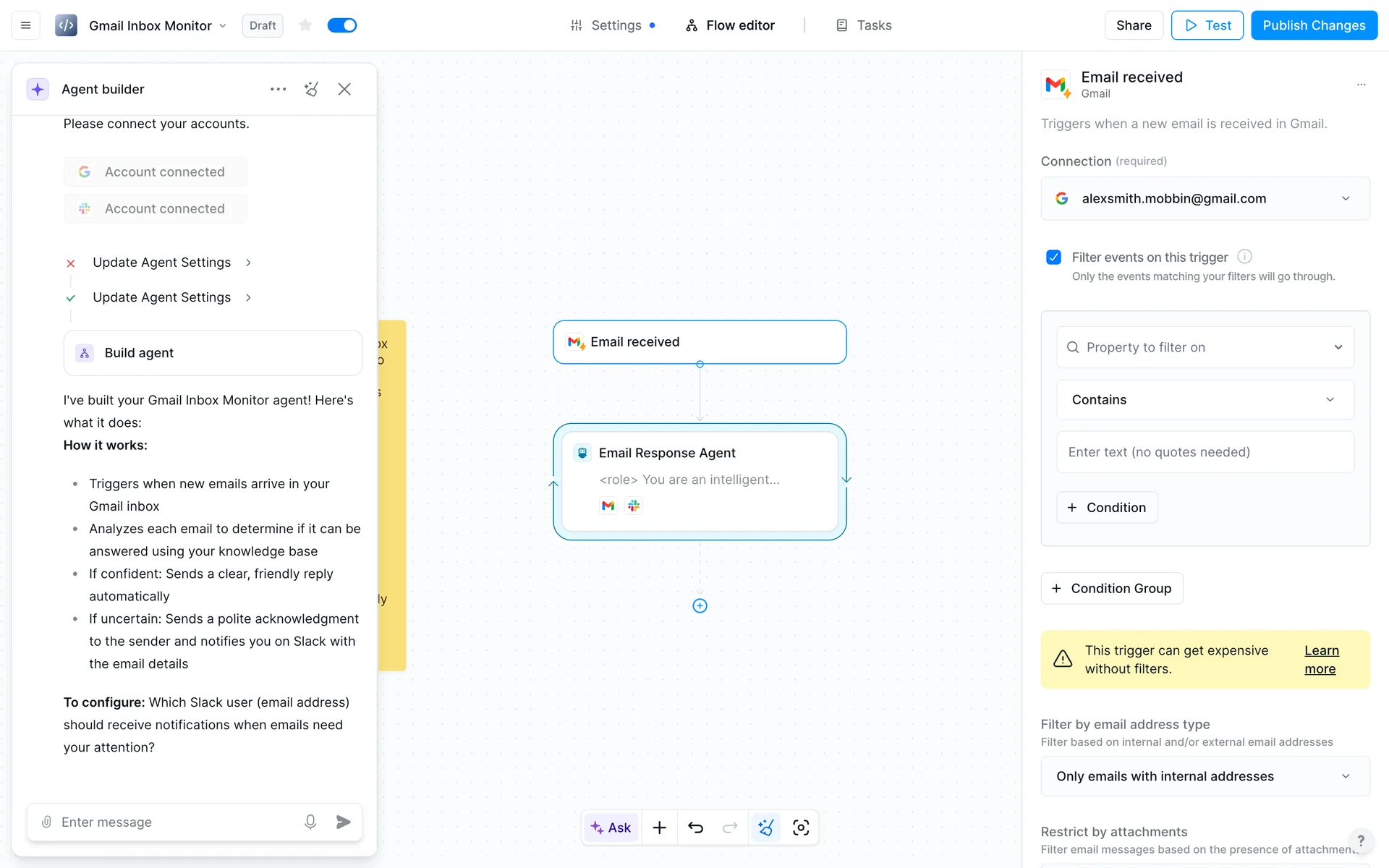
Task: Switch to the Tasks tab
Action: click(x=864, y=25)
